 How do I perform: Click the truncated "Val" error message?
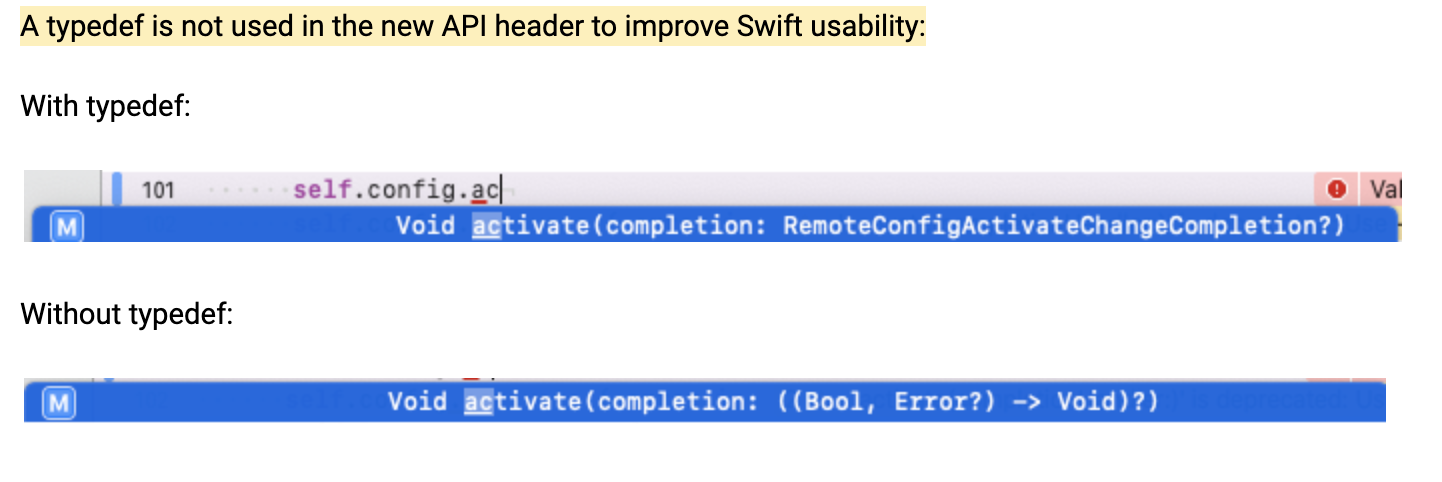pyautogui.click(x=1386, y=188)
